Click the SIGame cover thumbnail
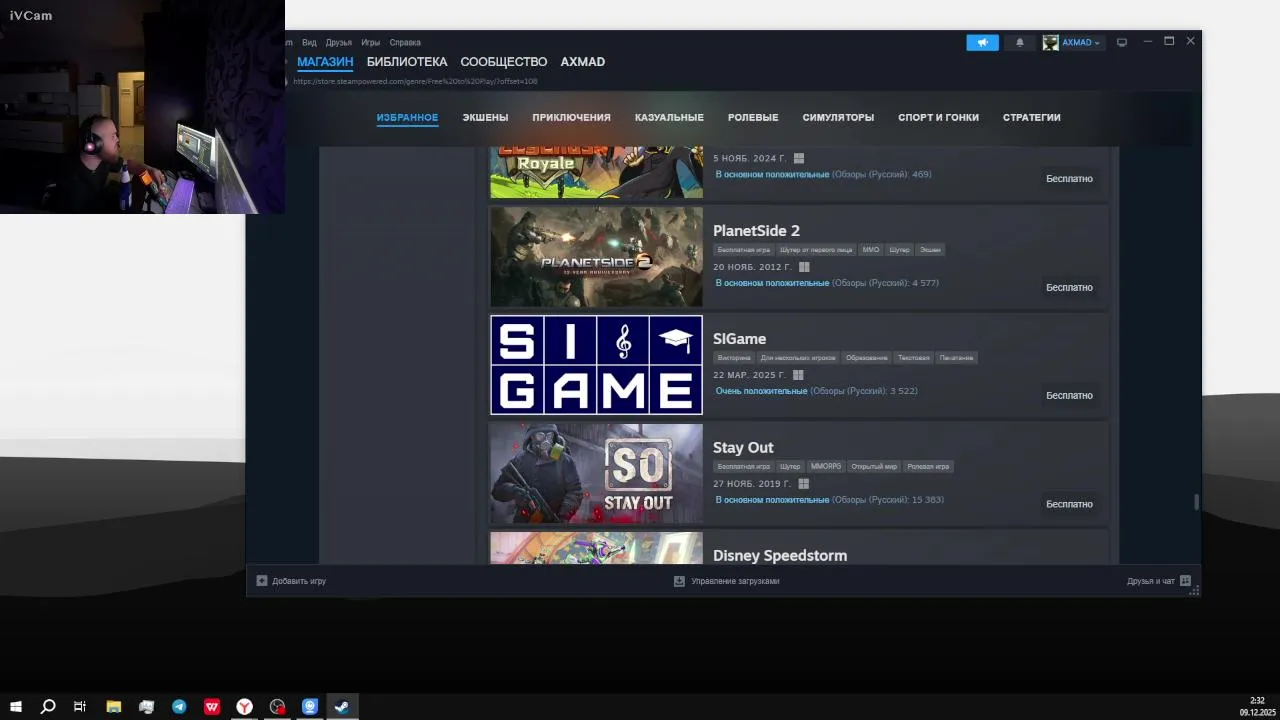The image size is (1280, 720). pos(596,365)
